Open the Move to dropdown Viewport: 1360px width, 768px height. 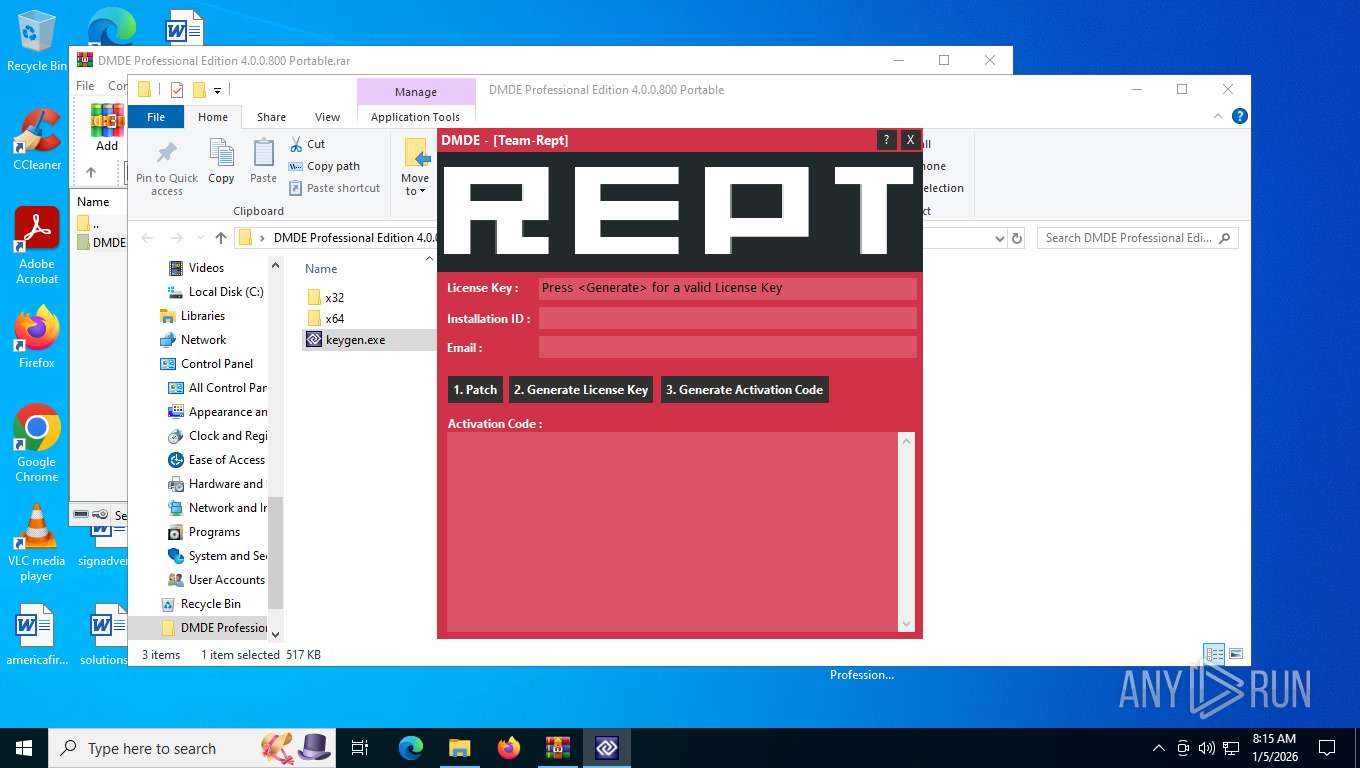click(x=415, y=167)
